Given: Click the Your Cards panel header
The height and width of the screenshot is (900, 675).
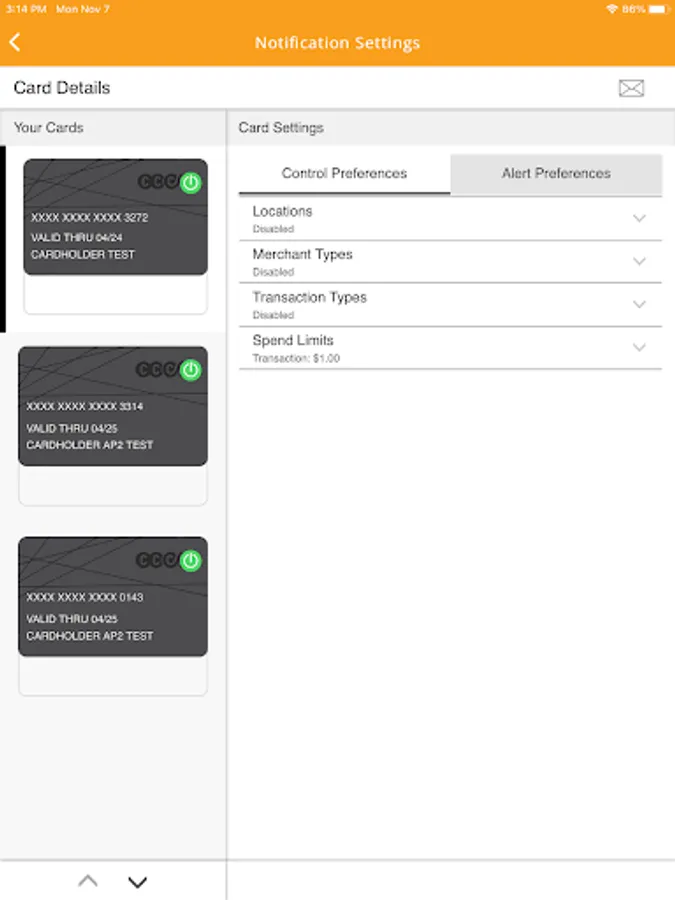Looking at the screenshot, I should click(x=49, y=128).
